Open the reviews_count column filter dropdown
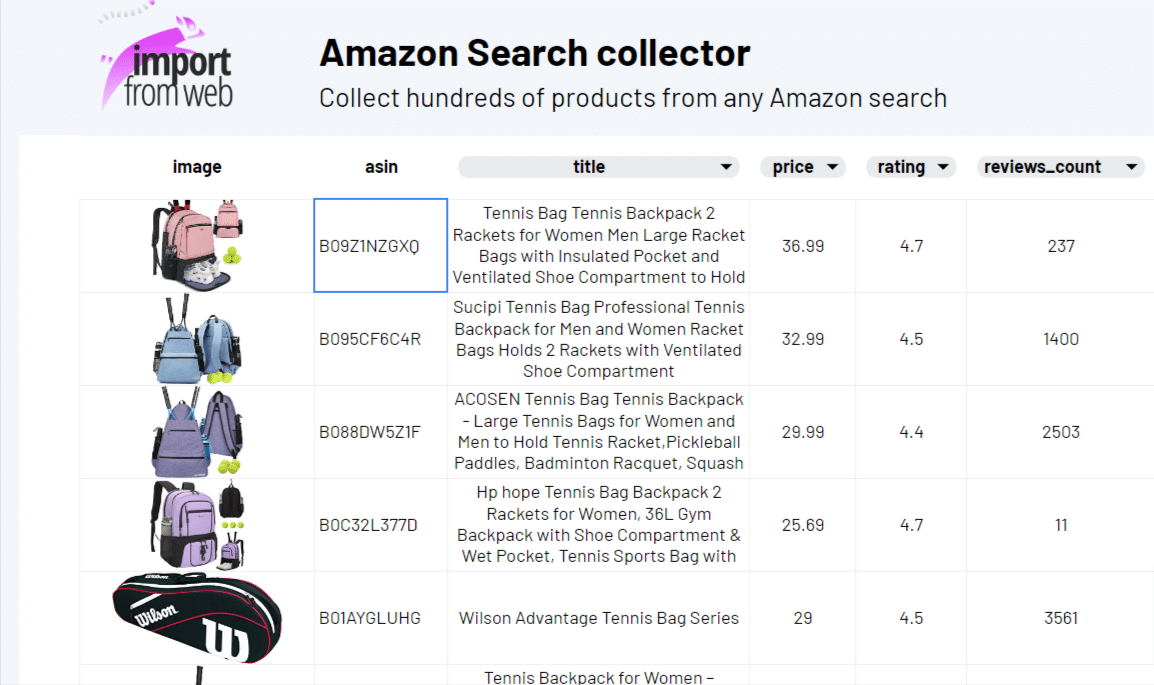This screenshot has width=1154, height=685. (x=1132, y=167)
